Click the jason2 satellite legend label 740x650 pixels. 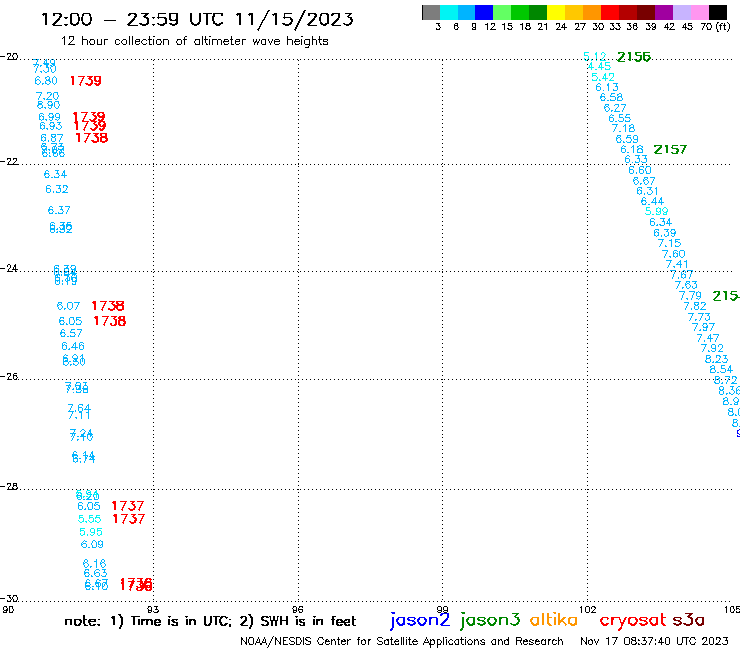(x=420, y=620)
